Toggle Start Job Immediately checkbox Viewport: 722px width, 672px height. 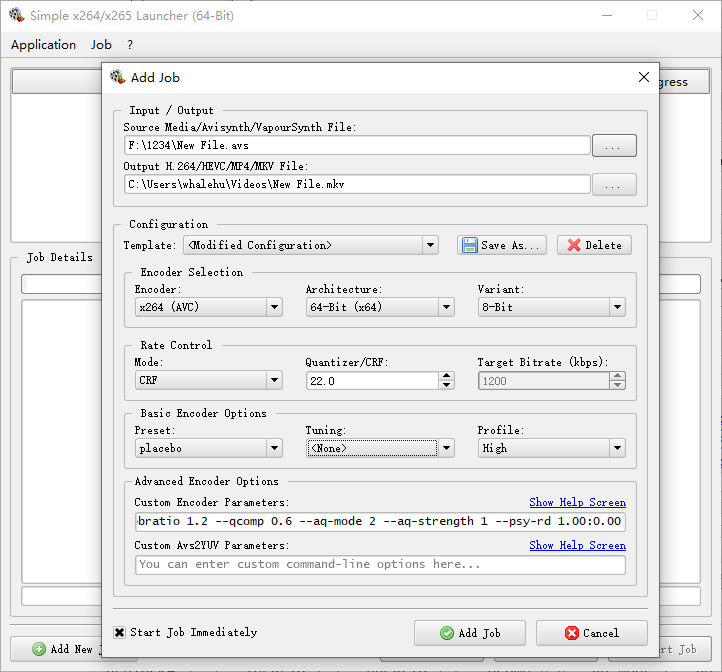pos(119,632)
